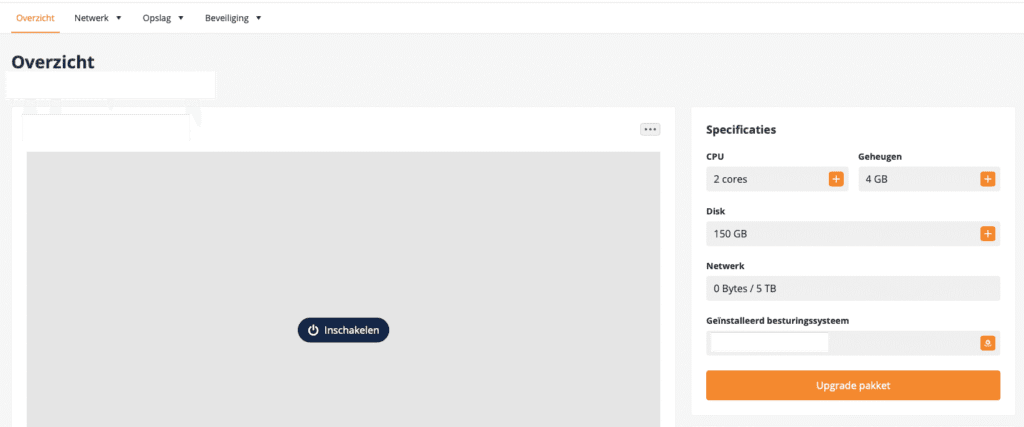
Task: Select the 150 GB disk field
Action: tap(840, 234)
